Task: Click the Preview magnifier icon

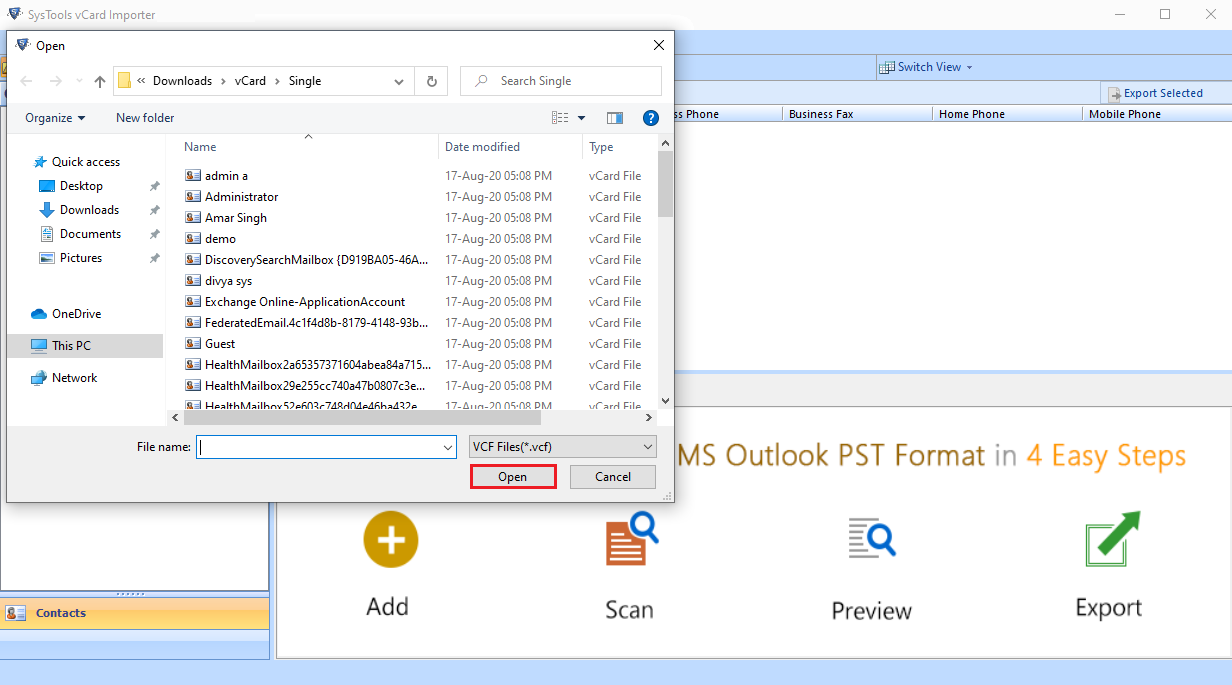Action: tap(871, 539)
